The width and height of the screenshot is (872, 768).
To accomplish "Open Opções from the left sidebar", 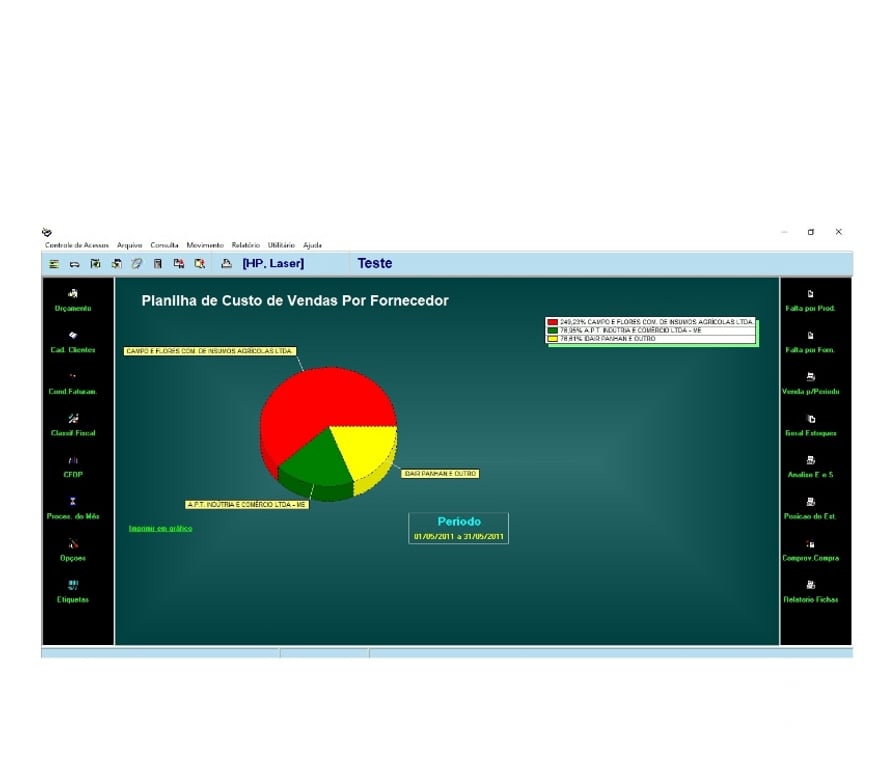I will click(x=73, y=544).
